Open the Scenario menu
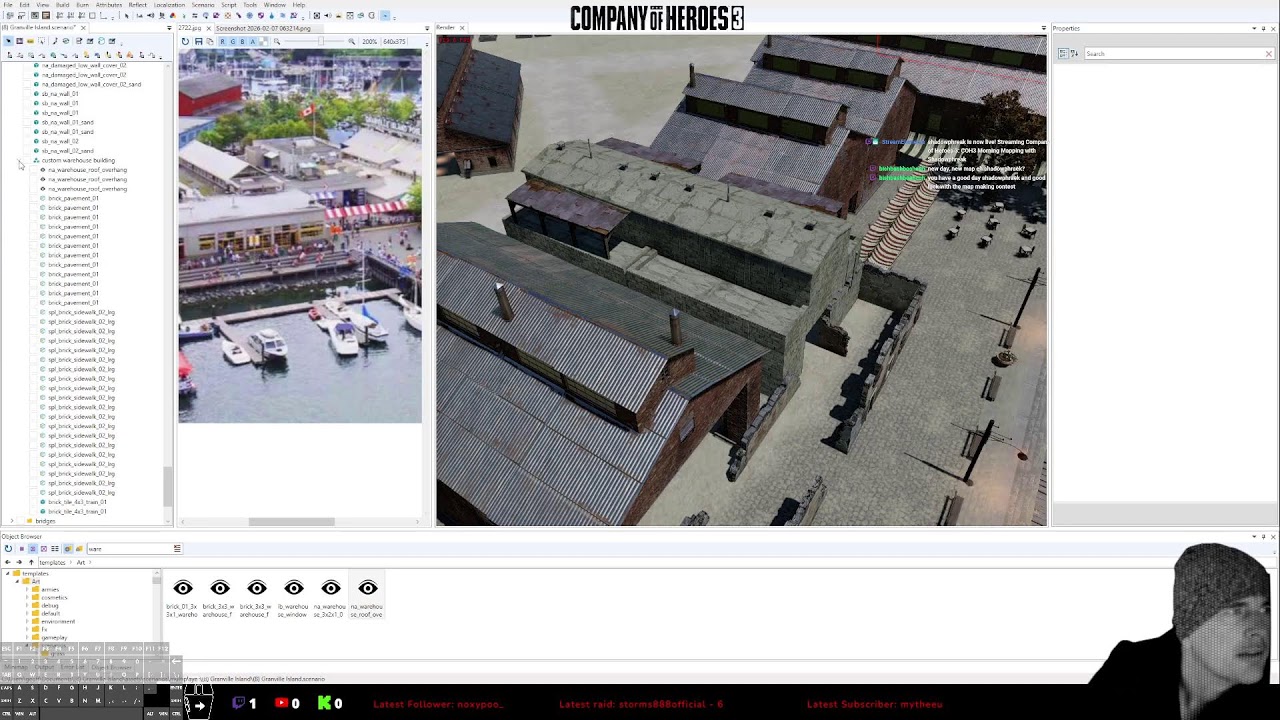The width and height of the screenshot is (1280, 720). click(x=203, y=5)
